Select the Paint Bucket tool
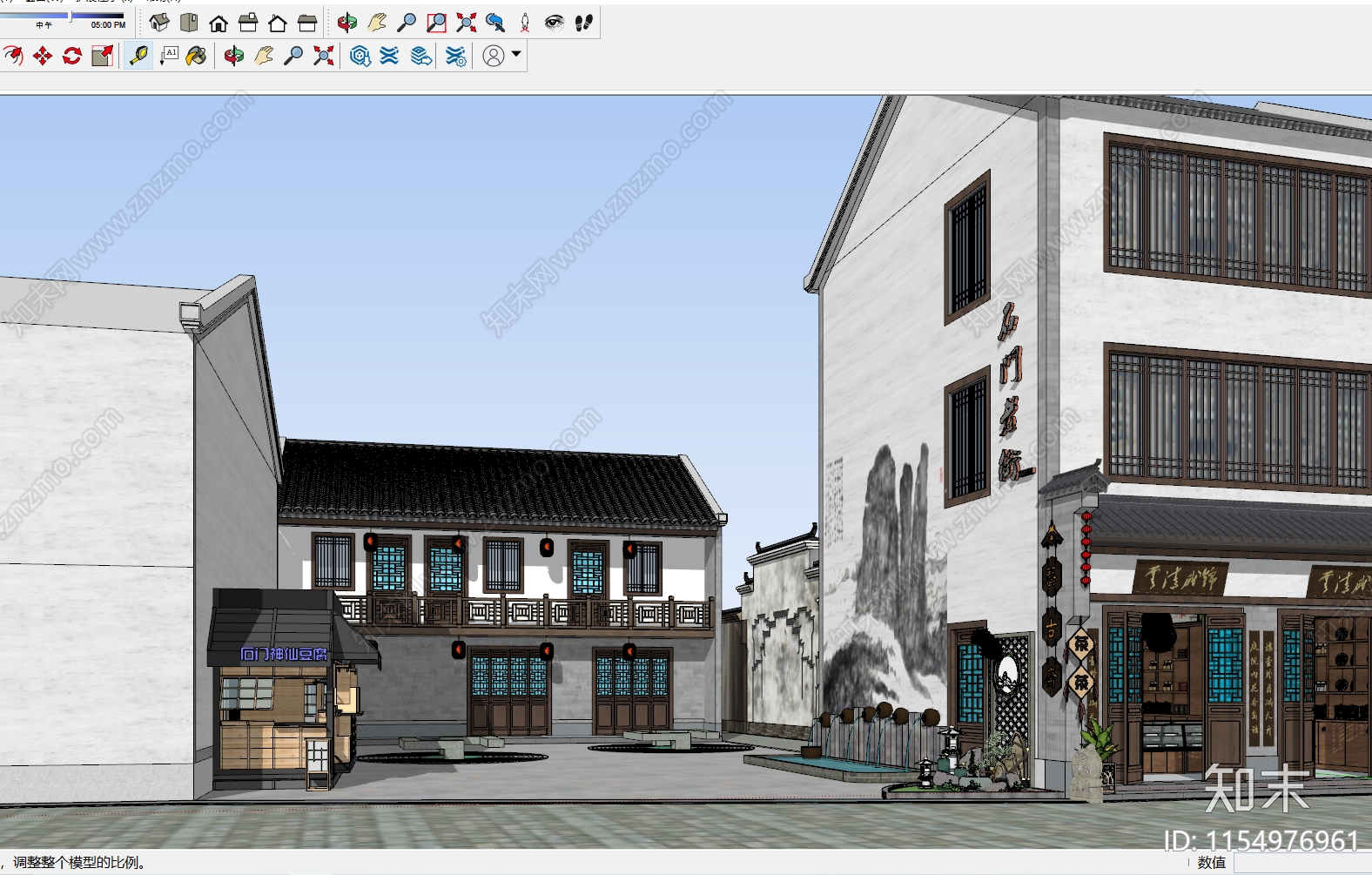The width and height of the screenshot is (1372, 875). click(197, 56)
